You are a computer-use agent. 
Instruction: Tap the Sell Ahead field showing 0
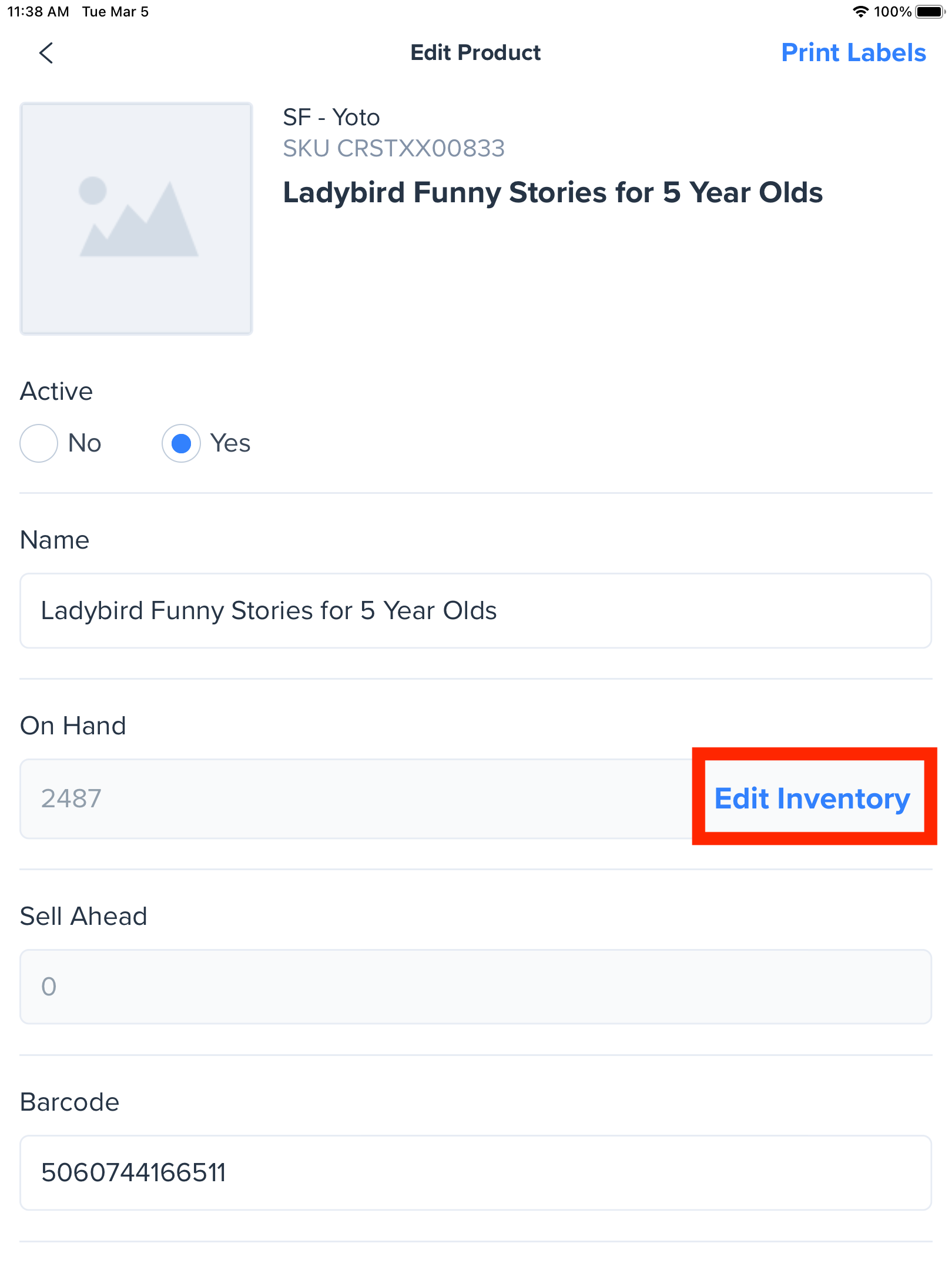click(x=475, y=987)
